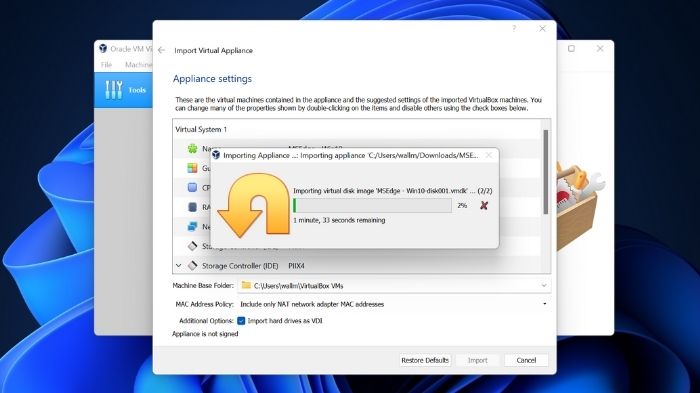Open the Machine Base Folder dropdown arrow

tap(544, 285)
